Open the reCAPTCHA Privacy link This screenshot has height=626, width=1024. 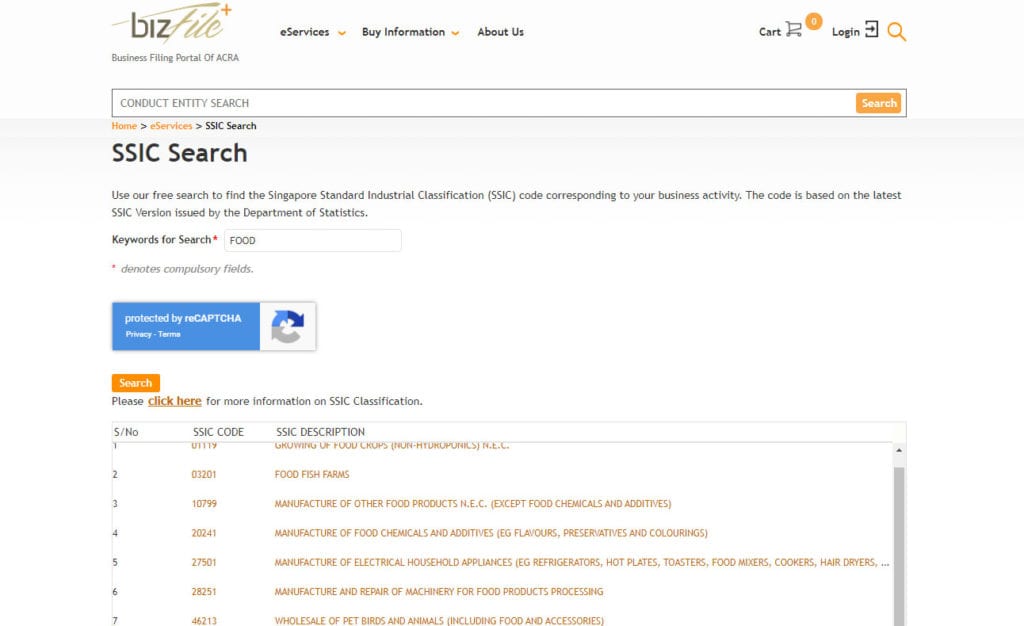coord(138,334)
